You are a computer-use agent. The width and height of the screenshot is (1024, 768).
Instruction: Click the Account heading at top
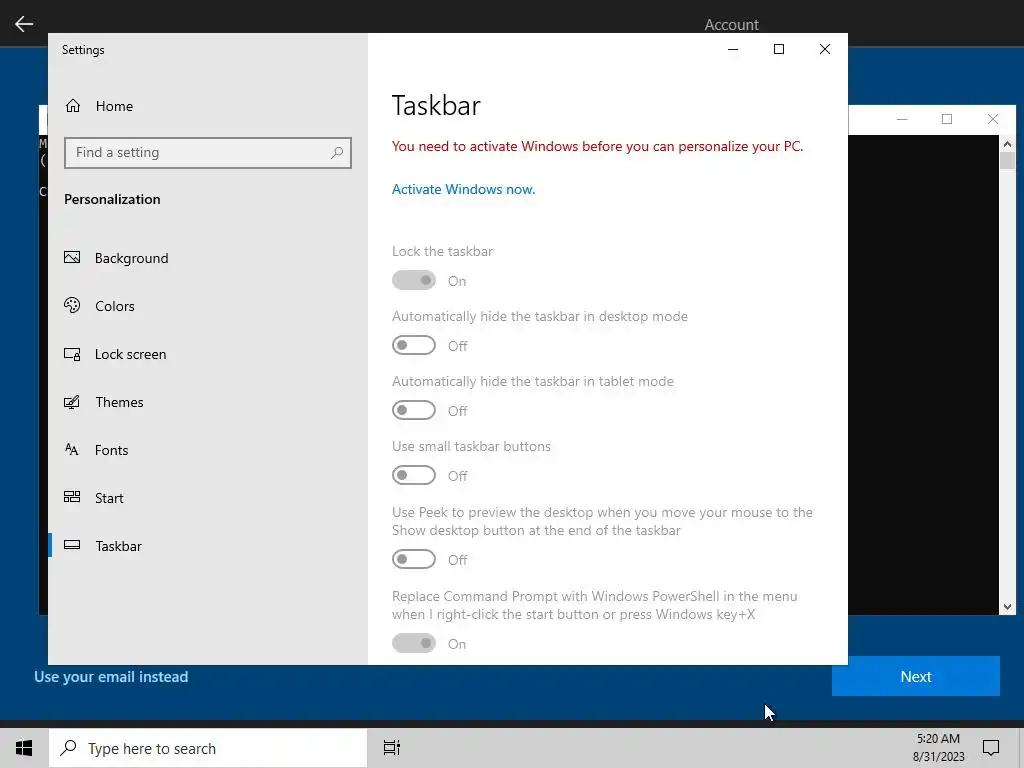[x=731, y=25]
